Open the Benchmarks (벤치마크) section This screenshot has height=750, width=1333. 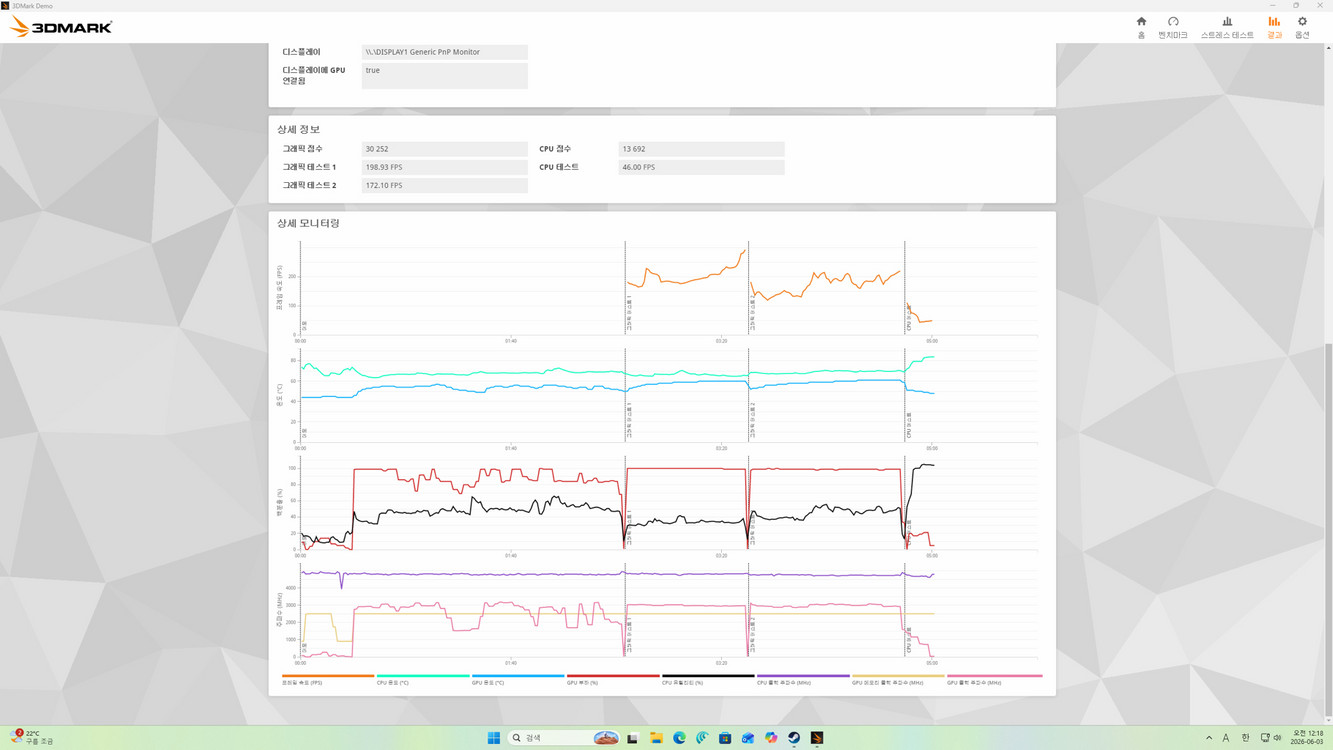pyautogui.click(x=1173, y=27)
